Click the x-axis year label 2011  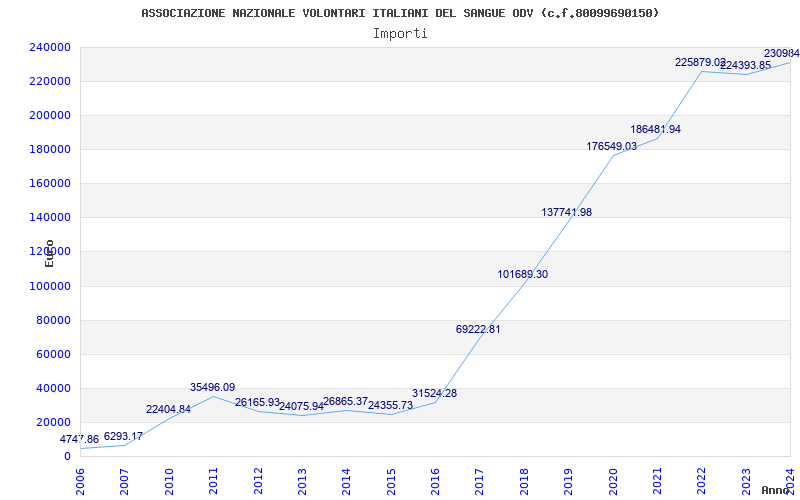[x=213, y=481]
